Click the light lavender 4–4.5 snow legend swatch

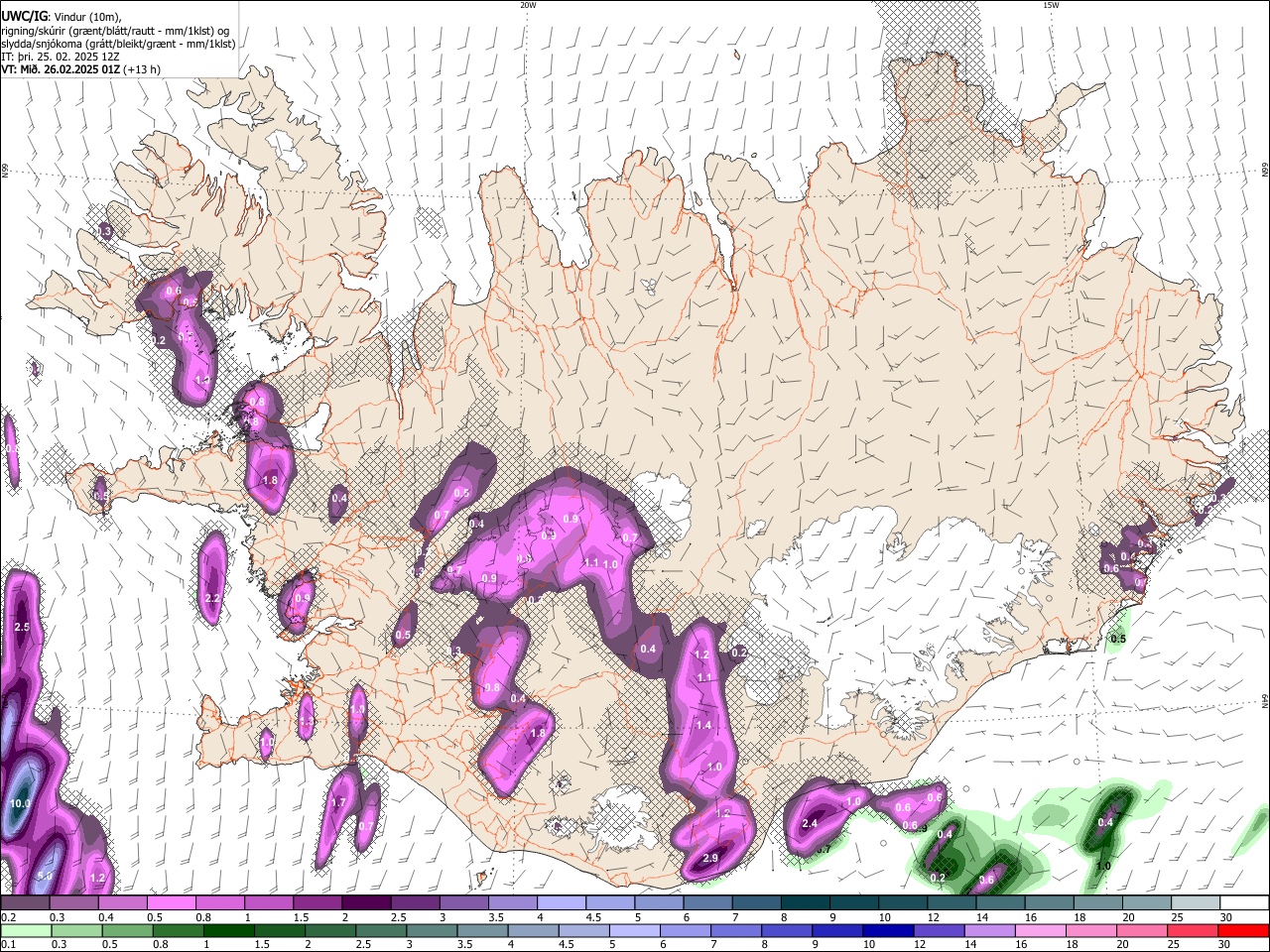tap(561, 902)
